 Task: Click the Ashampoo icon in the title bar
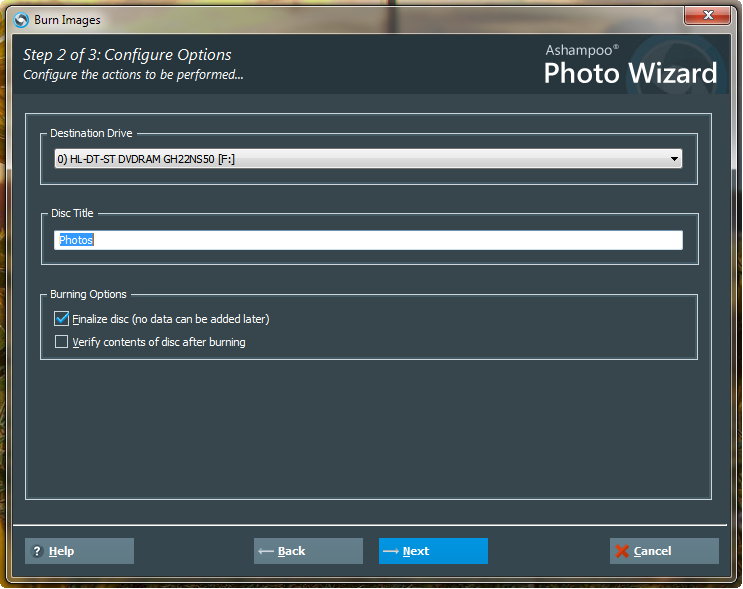[21, 19]
